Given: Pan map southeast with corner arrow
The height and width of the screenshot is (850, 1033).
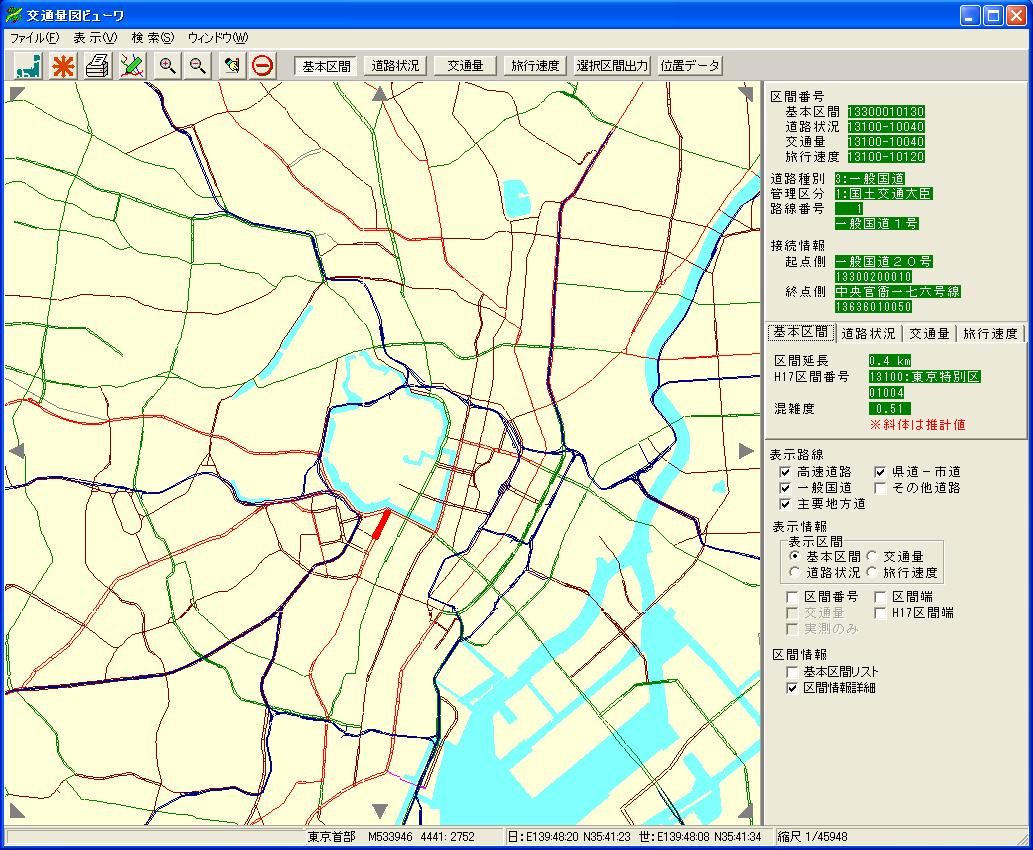Looking at the screenshot, I should (746, 811).
